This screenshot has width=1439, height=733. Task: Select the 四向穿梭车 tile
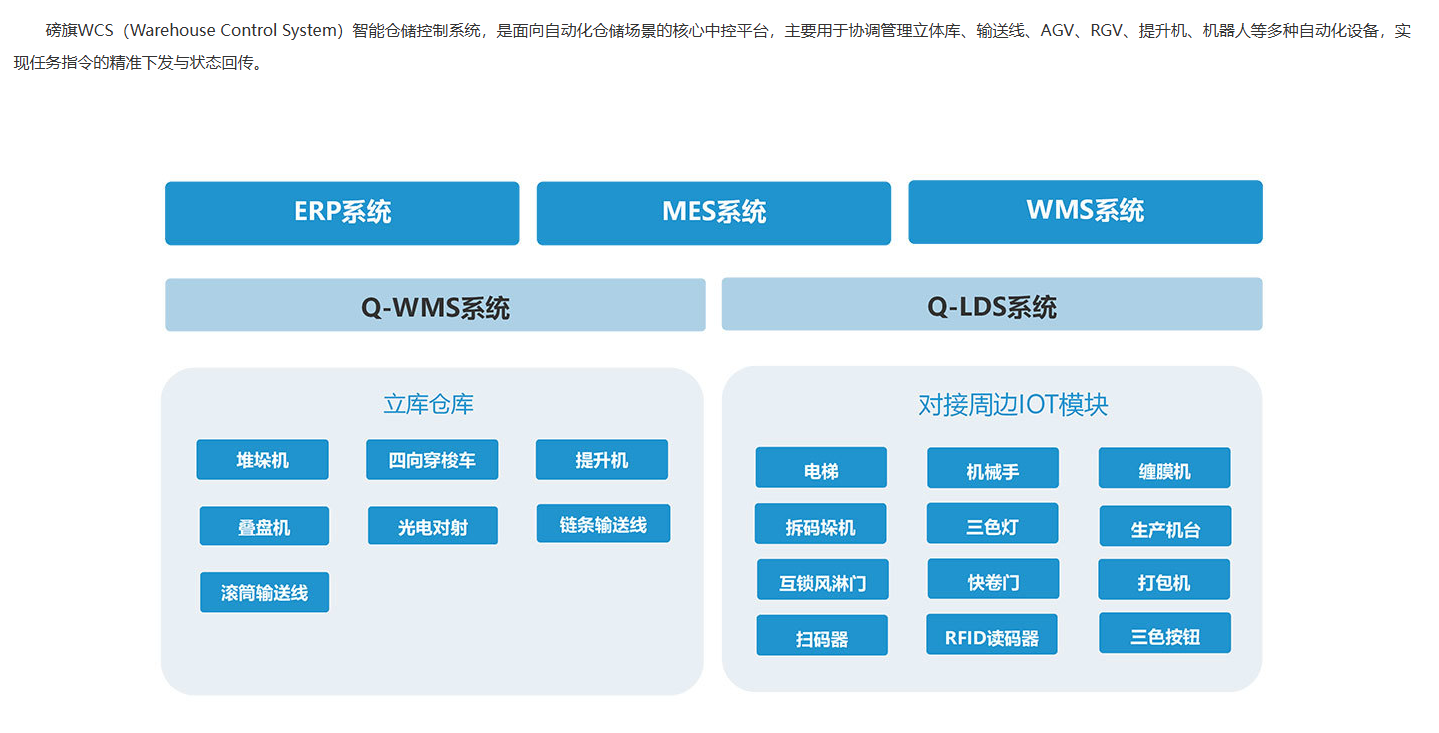(432, 460)
